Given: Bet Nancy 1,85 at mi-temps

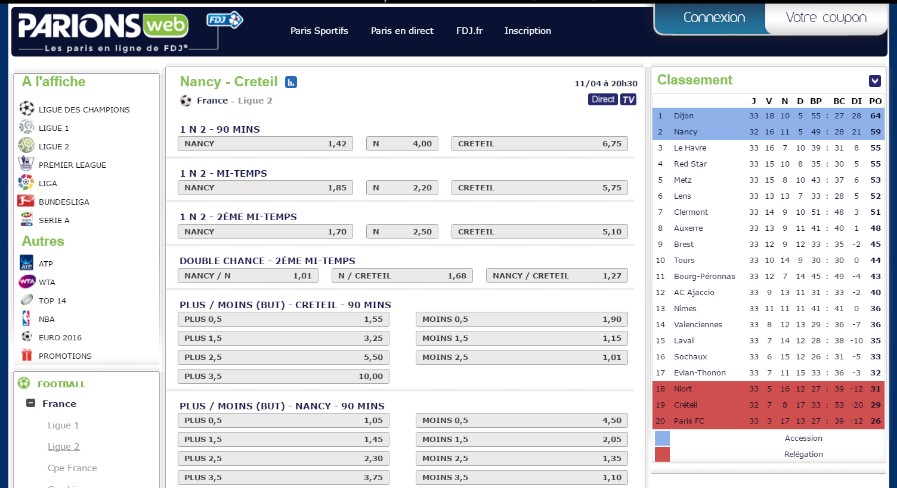Looking at the screenshot, I should [265, 188].
